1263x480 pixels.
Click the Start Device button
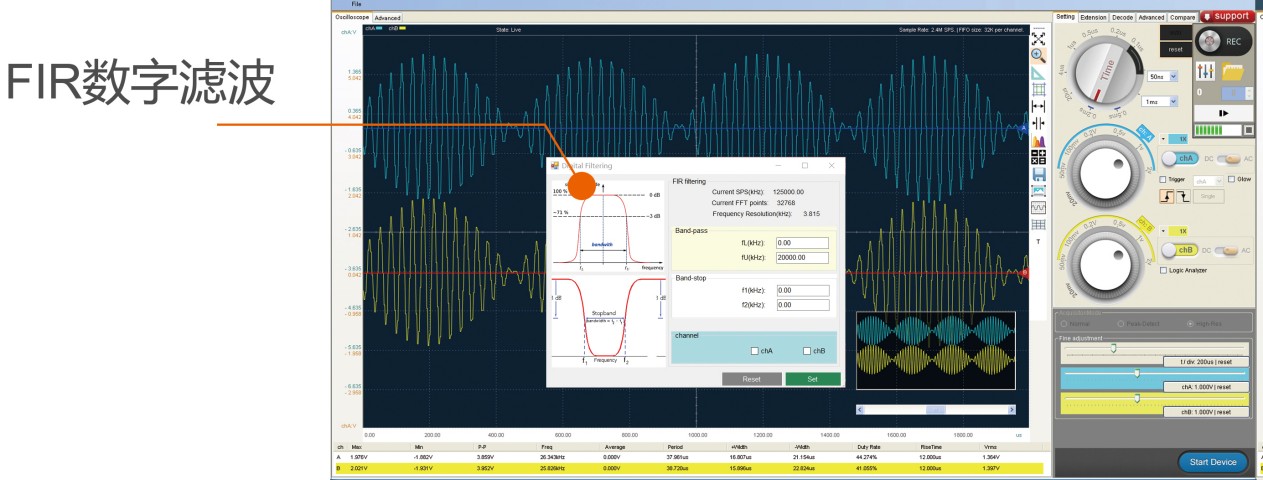click(x=1213, y=461)
